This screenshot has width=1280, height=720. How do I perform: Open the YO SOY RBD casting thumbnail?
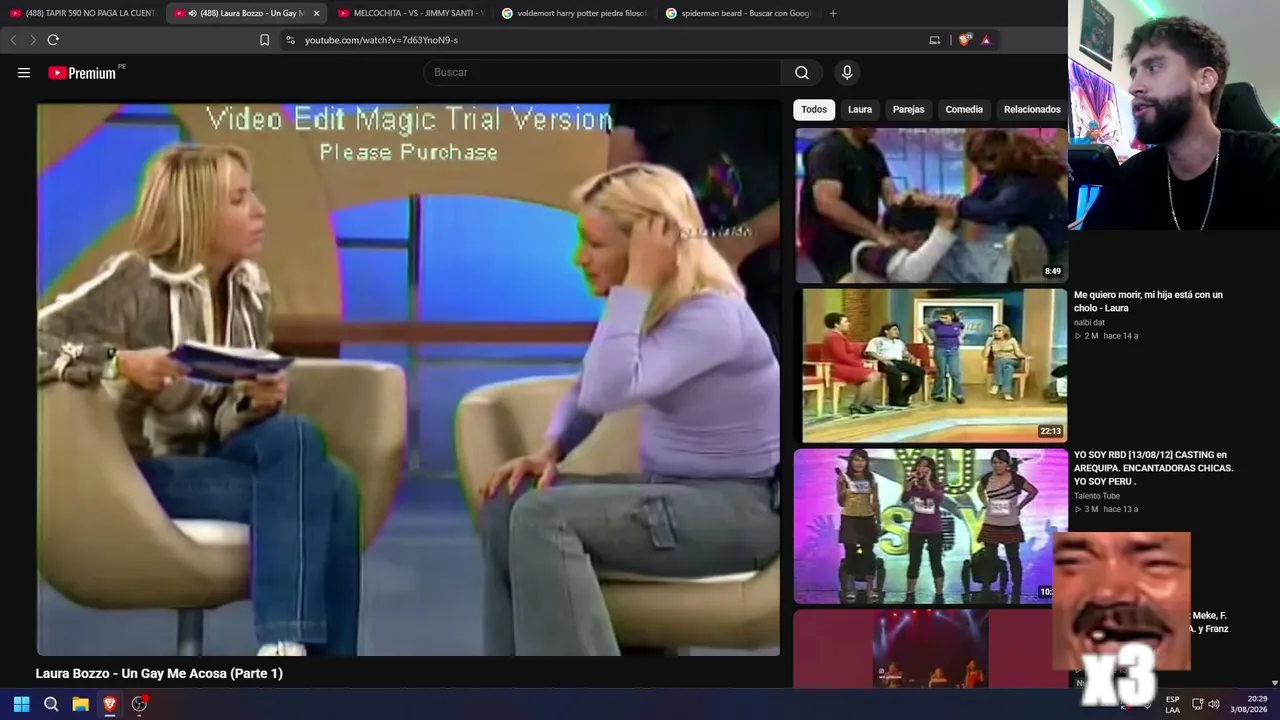pyautogui.click(x=931, y=526)
